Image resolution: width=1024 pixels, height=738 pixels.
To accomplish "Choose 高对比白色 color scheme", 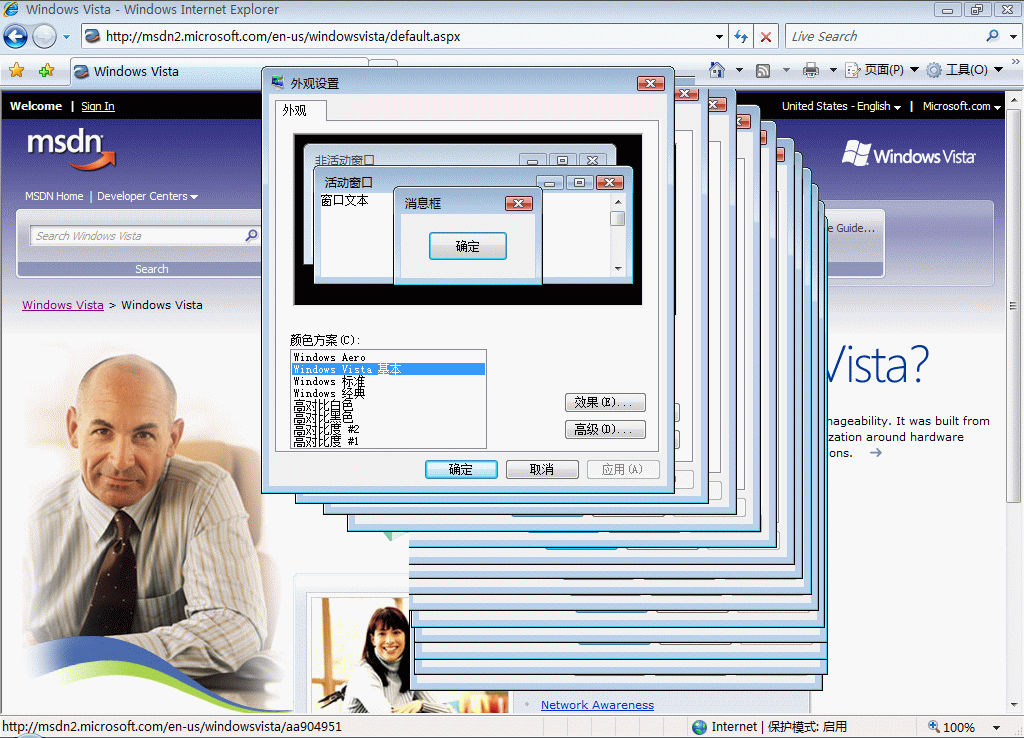I will tap(388, 406).
